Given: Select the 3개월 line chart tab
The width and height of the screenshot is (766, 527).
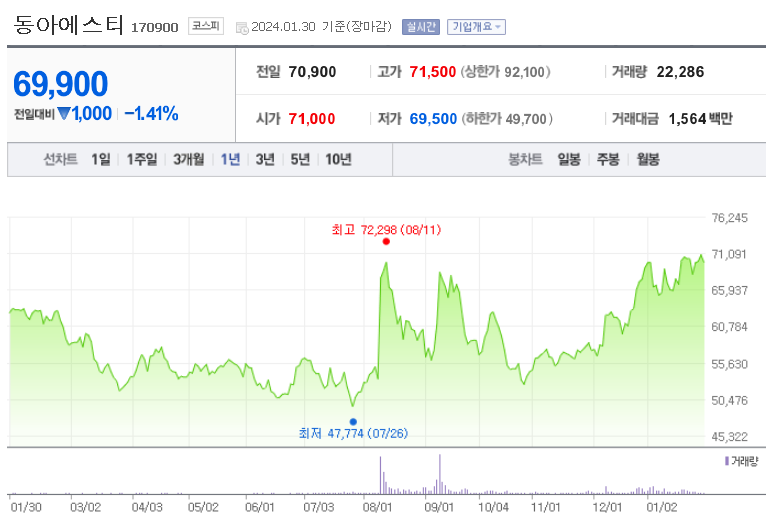Looking at the screenshot, I should (189, 159).
